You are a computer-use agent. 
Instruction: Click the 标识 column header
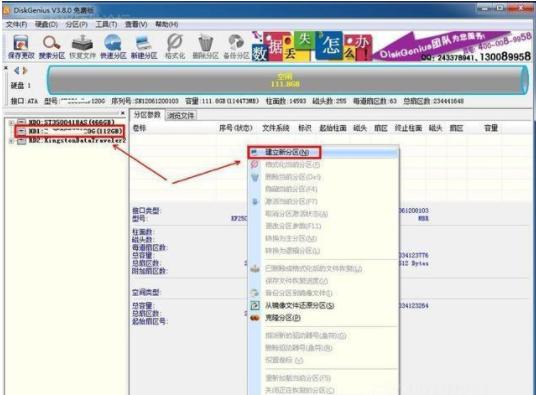[x=305, y=128]
